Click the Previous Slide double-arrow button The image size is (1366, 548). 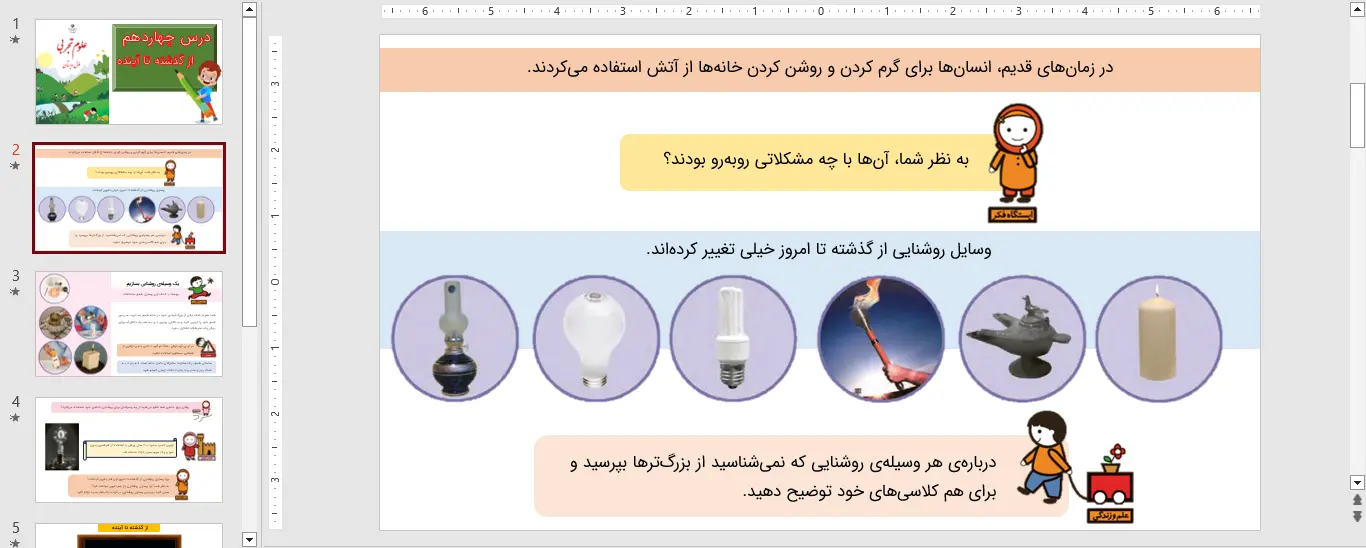pyautogui.click(x=1357, y=500)
